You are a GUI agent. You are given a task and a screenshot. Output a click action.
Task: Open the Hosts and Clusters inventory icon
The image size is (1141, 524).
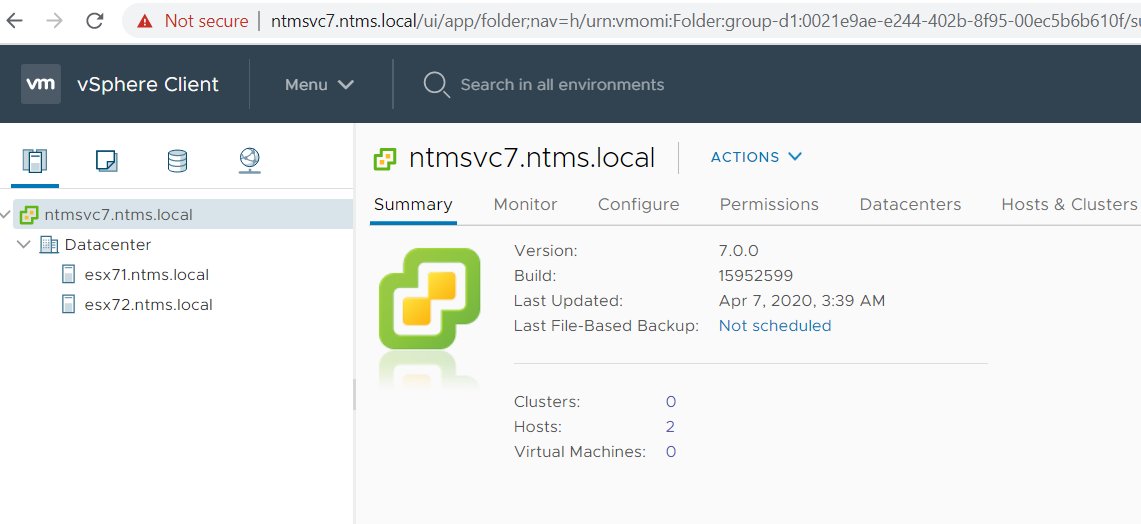point(35,160)
